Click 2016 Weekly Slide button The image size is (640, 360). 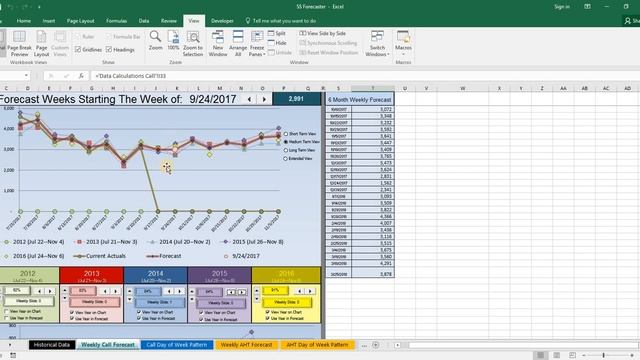(x=287, y=302)
